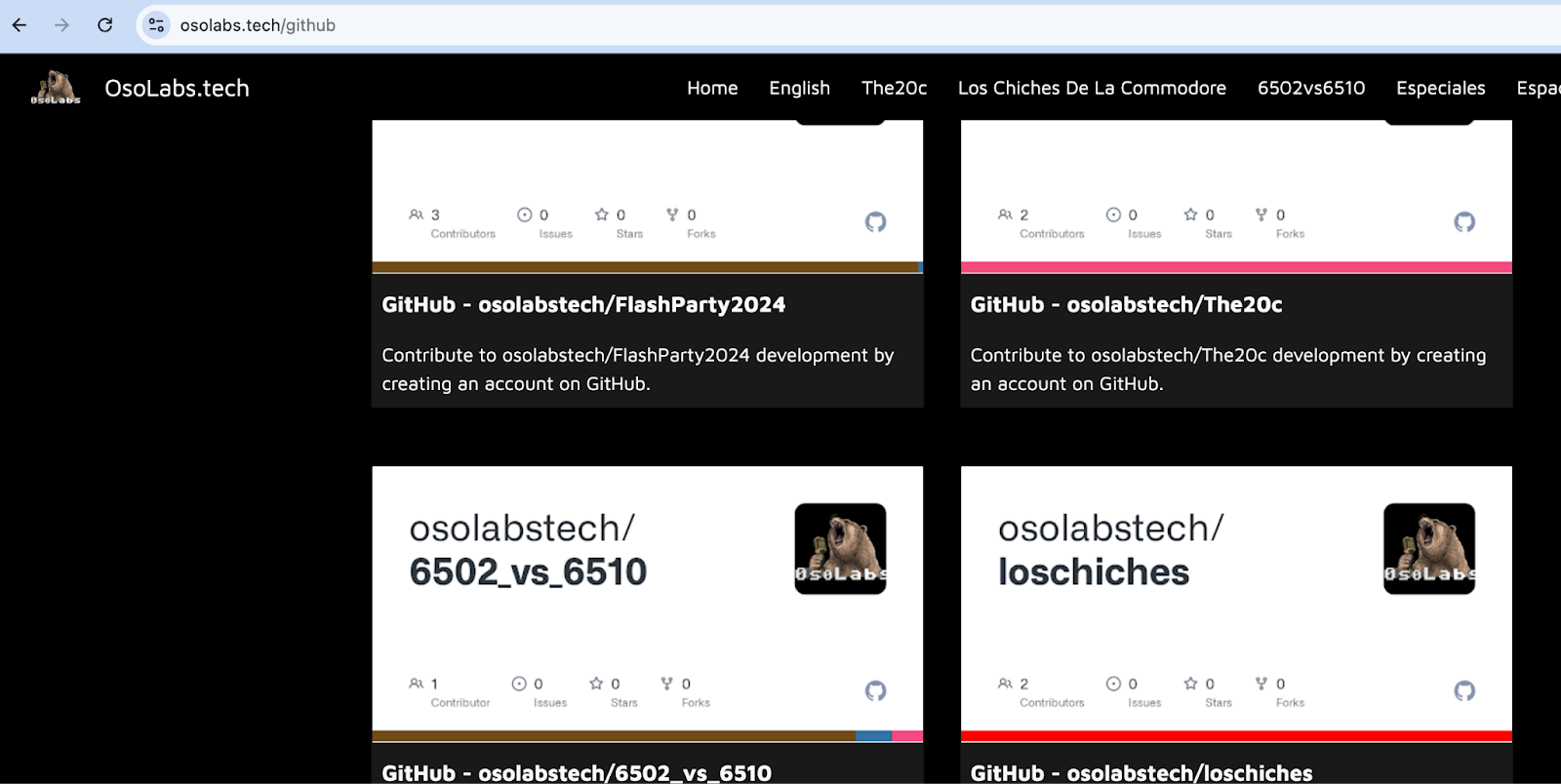Click issues icon on FlashParty2024 card
Viewport: 1561px width, 784px height.
[x=525, y=215]
